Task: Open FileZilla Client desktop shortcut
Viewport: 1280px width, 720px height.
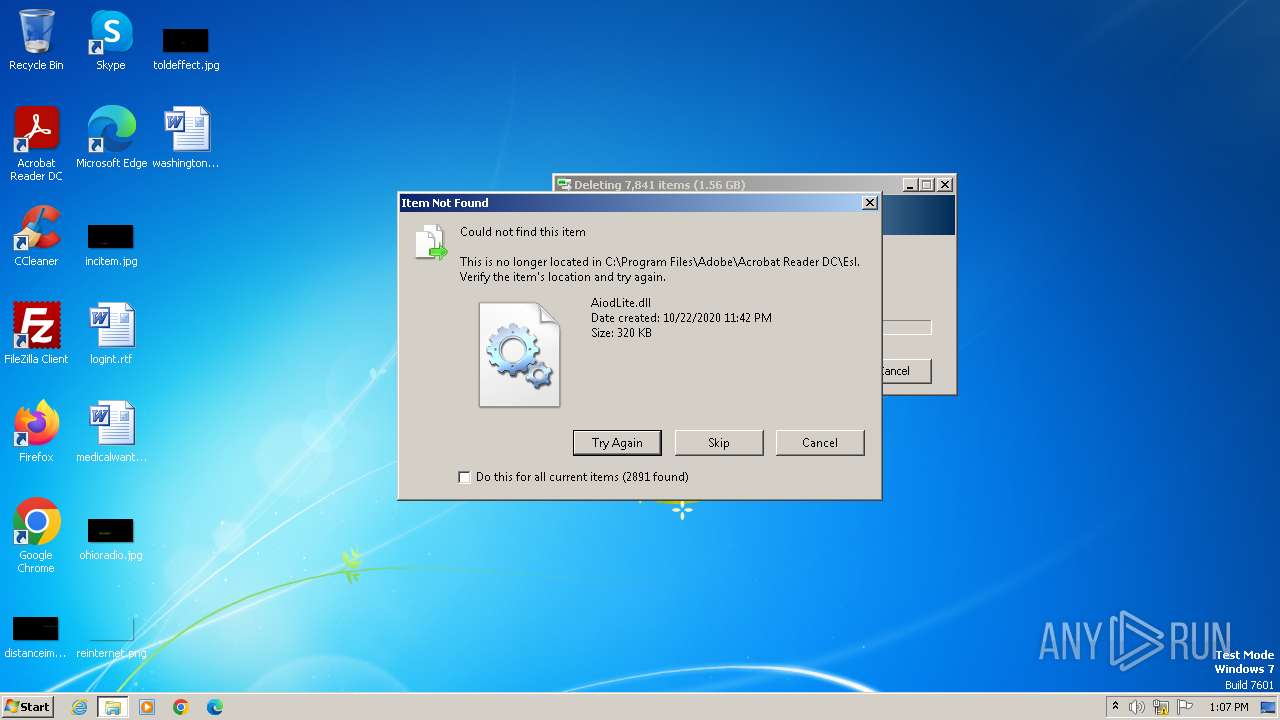Action: (36, 334)
